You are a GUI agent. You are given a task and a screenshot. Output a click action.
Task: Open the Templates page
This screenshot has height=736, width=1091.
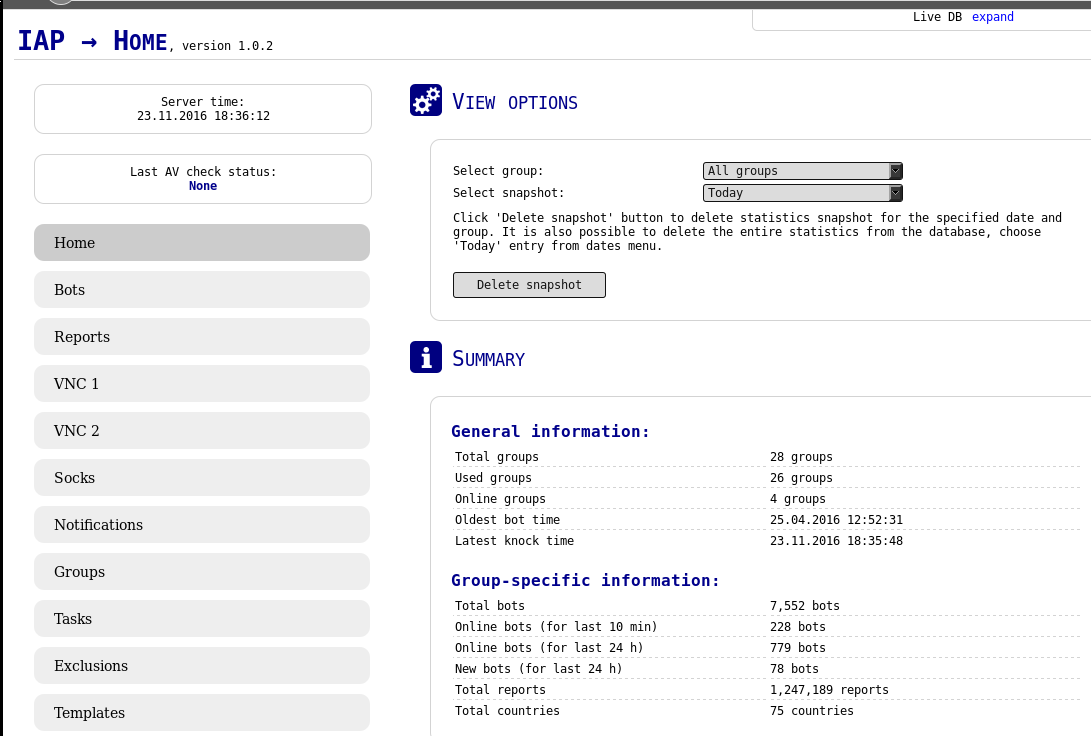202,712
